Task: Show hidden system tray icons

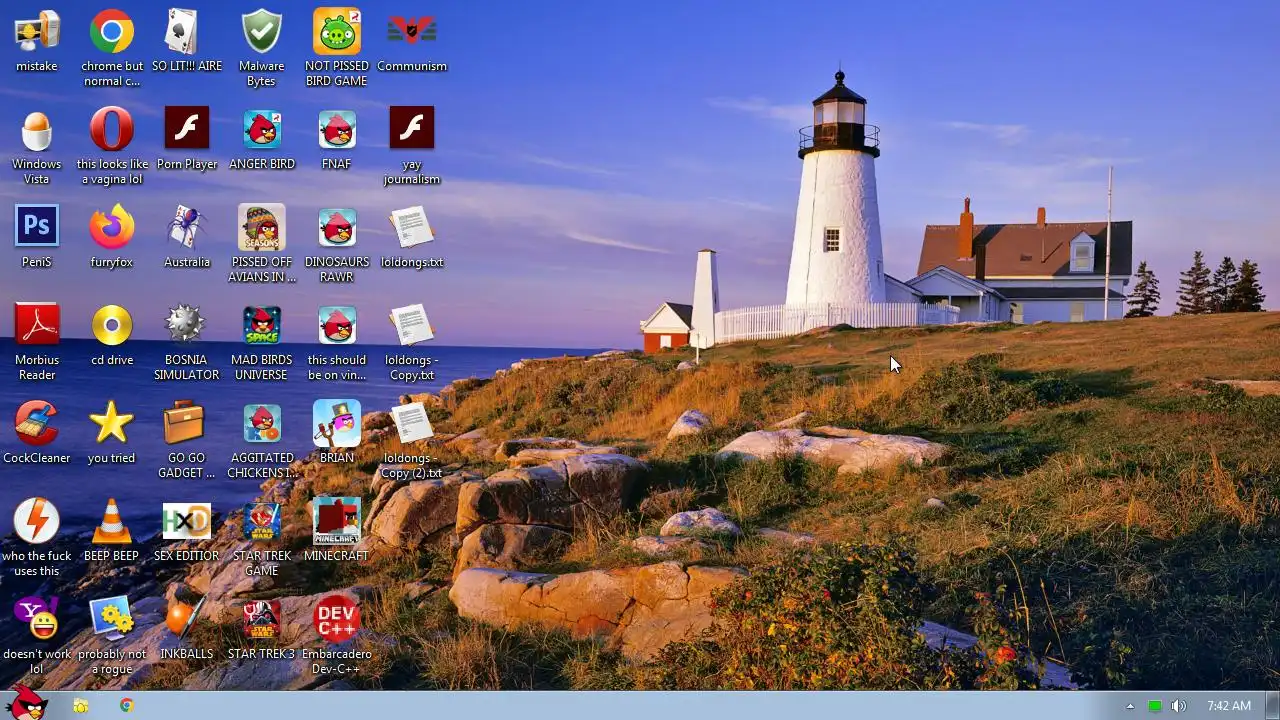Action: coord(1130,706)
